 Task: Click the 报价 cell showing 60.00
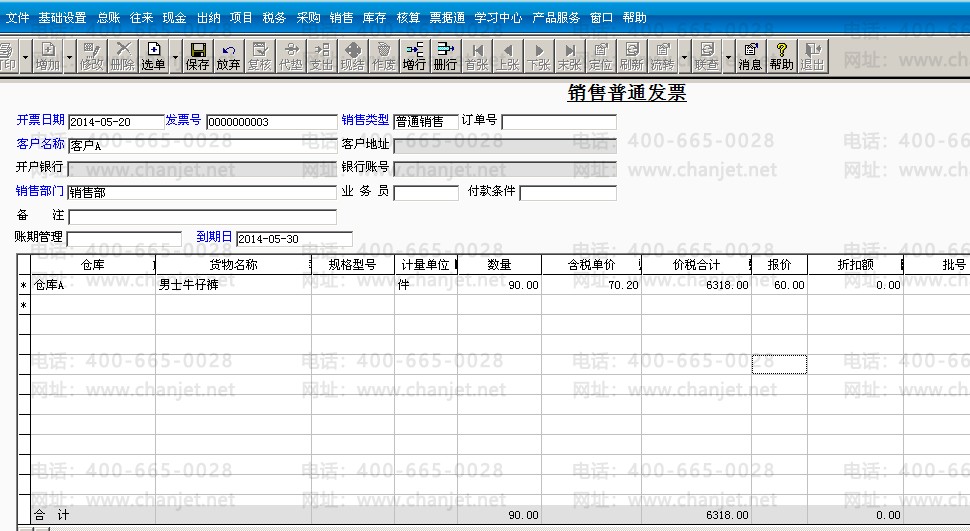click(779, 285)
